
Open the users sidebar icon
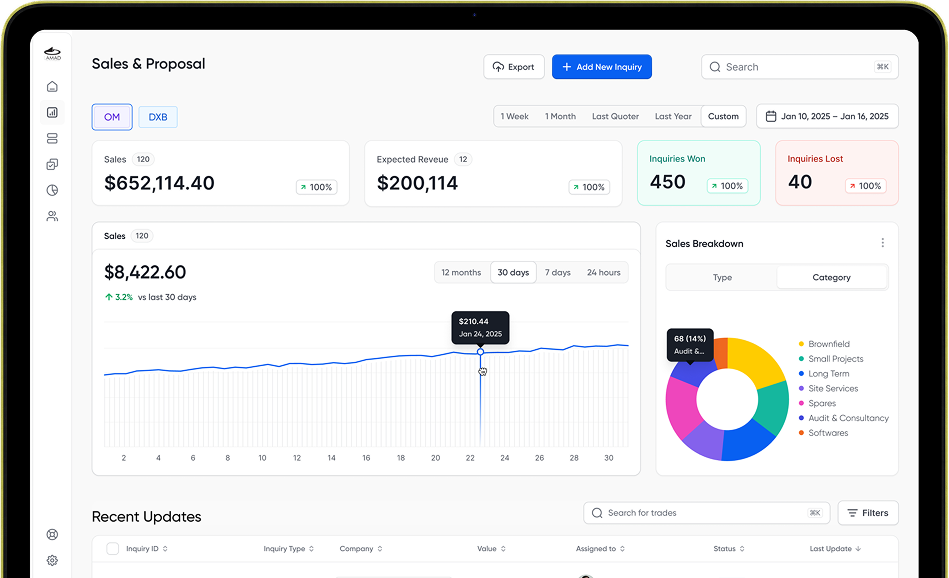point(52,216)
